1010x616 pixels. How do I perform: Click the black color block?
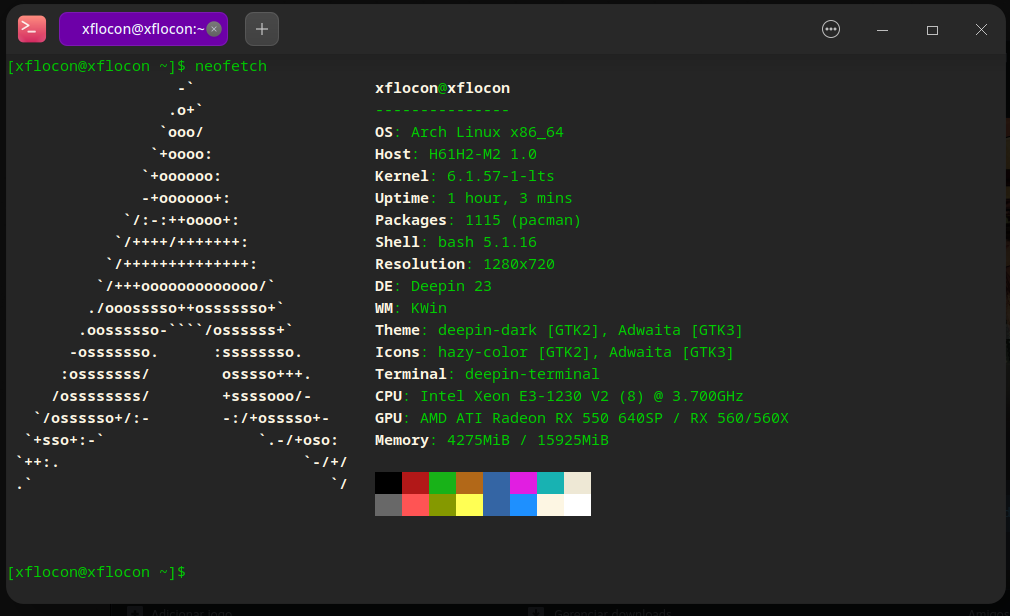pyautogui.click(x=388, y=483)
